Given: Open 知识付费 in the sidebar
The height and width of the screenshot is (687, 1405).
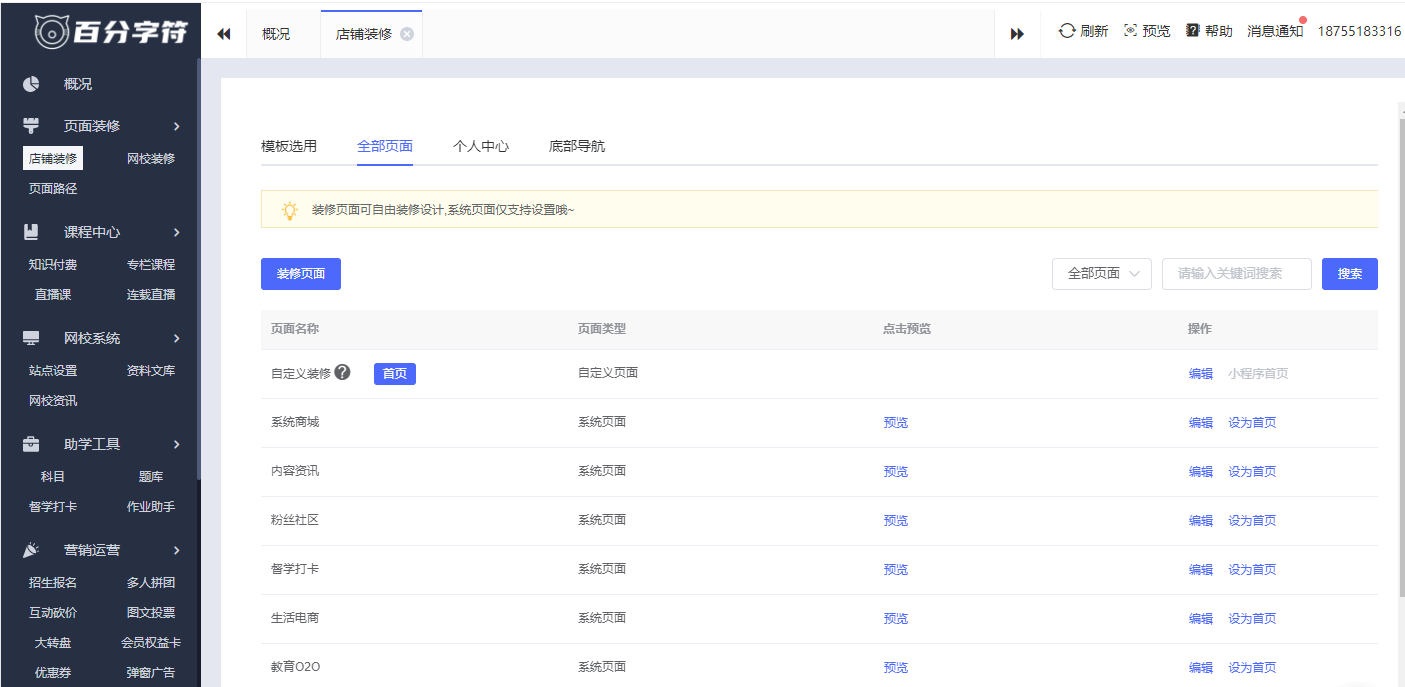Looking at the screenshot, I should coord(53,264).
